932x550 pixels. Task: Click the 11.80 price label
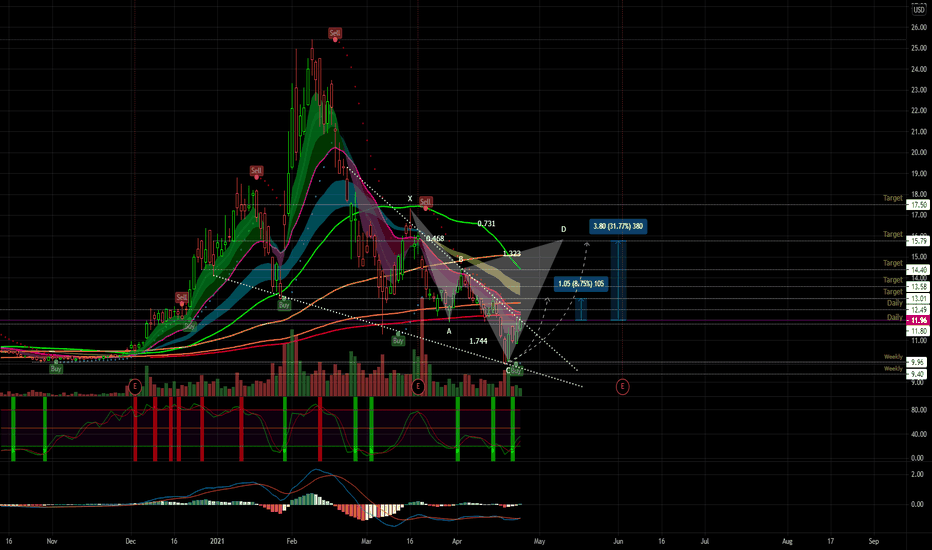pos(917,331)
